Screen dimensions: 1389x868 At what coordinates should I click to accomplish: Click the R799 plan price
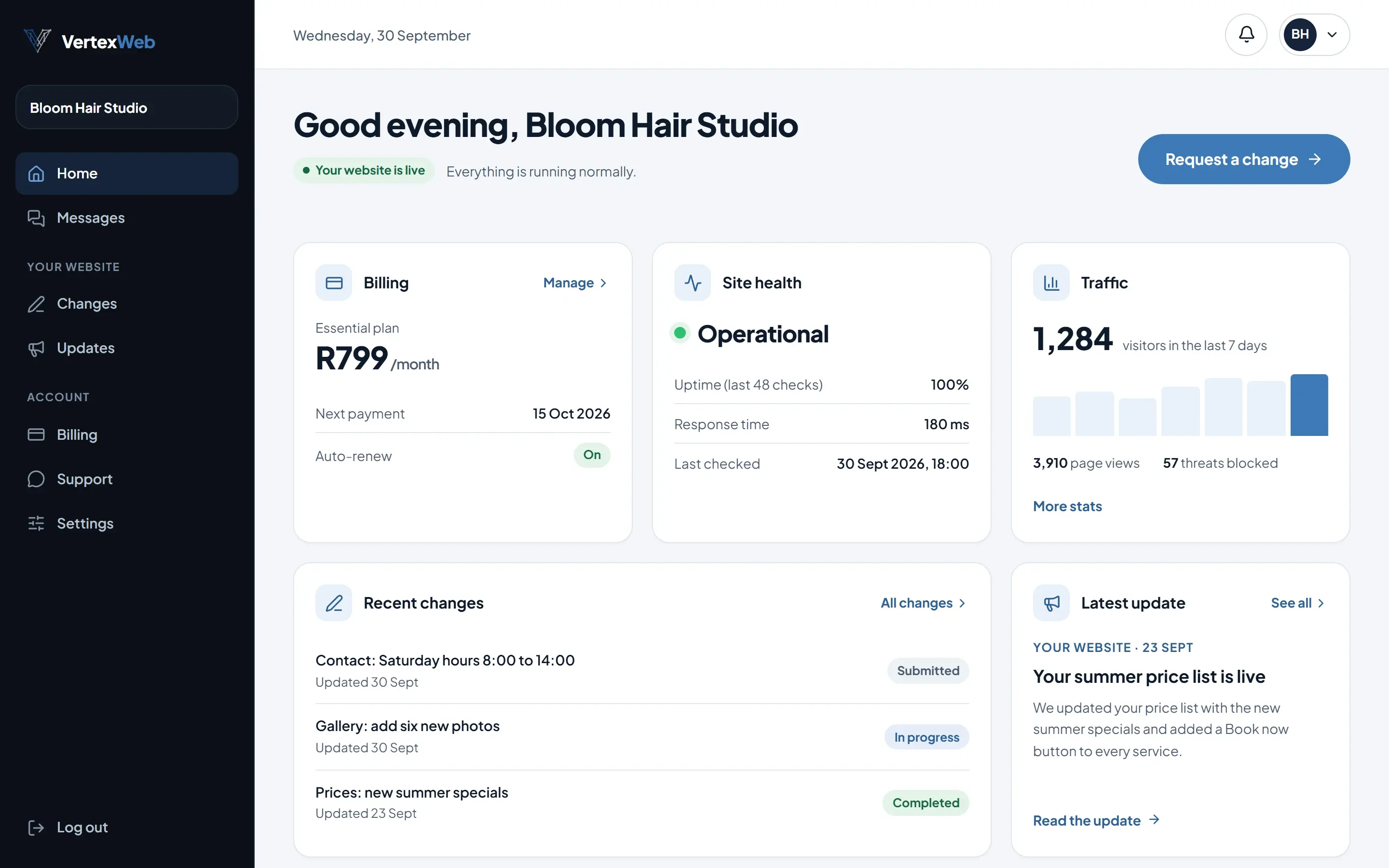[351, 358]
